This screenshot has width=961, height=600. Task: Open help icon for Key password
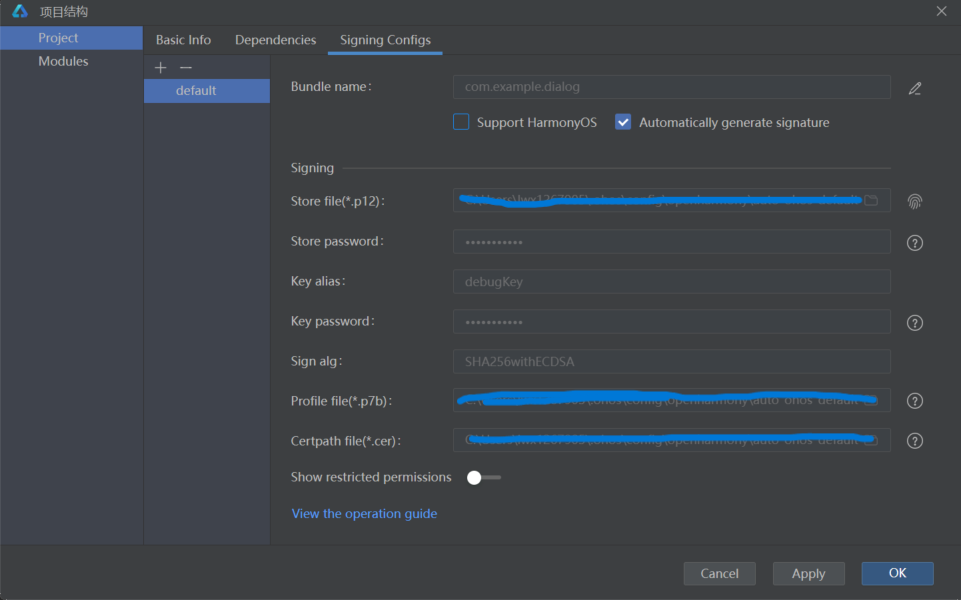(x=914, y=323)
